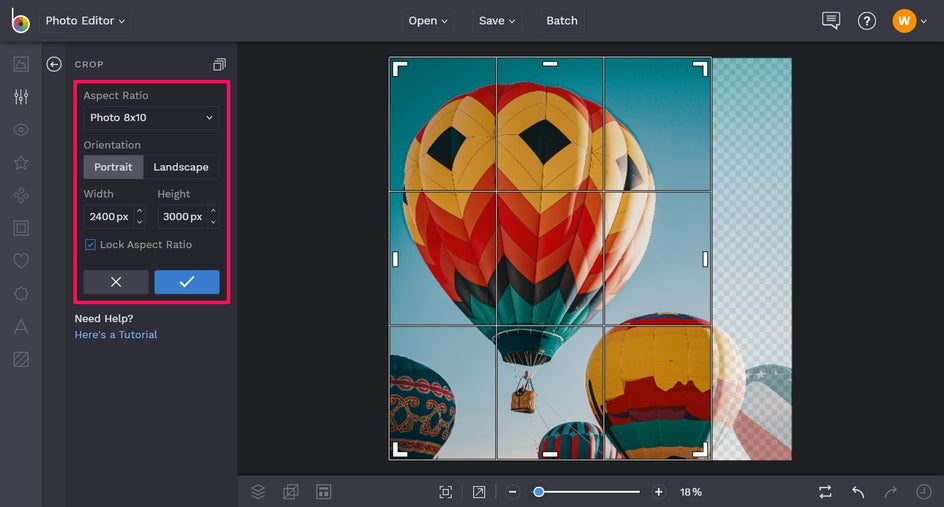Click the zoom slider handle
This screenshot has width=944, height=507.
(x=539, y=492)
